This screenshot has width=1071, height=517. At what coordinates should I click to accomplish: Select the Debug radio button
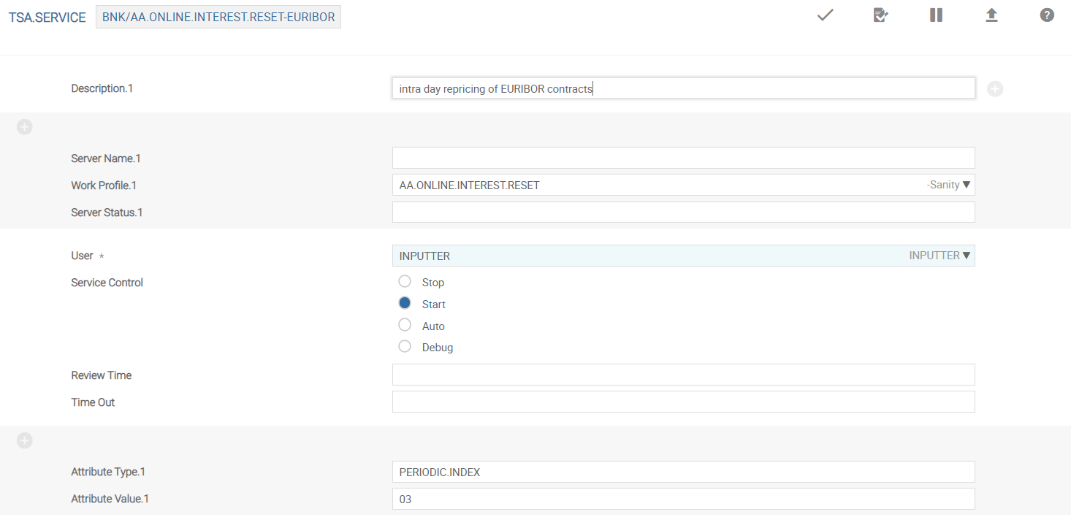click(x=405, y=347)
